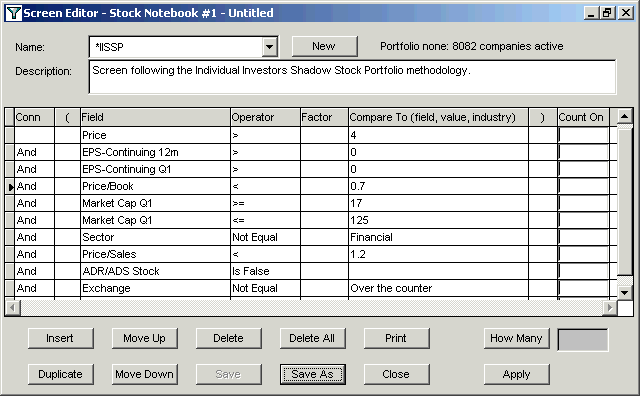Select the EPS-Continuing 12m field cell

(x=155, y=152)
